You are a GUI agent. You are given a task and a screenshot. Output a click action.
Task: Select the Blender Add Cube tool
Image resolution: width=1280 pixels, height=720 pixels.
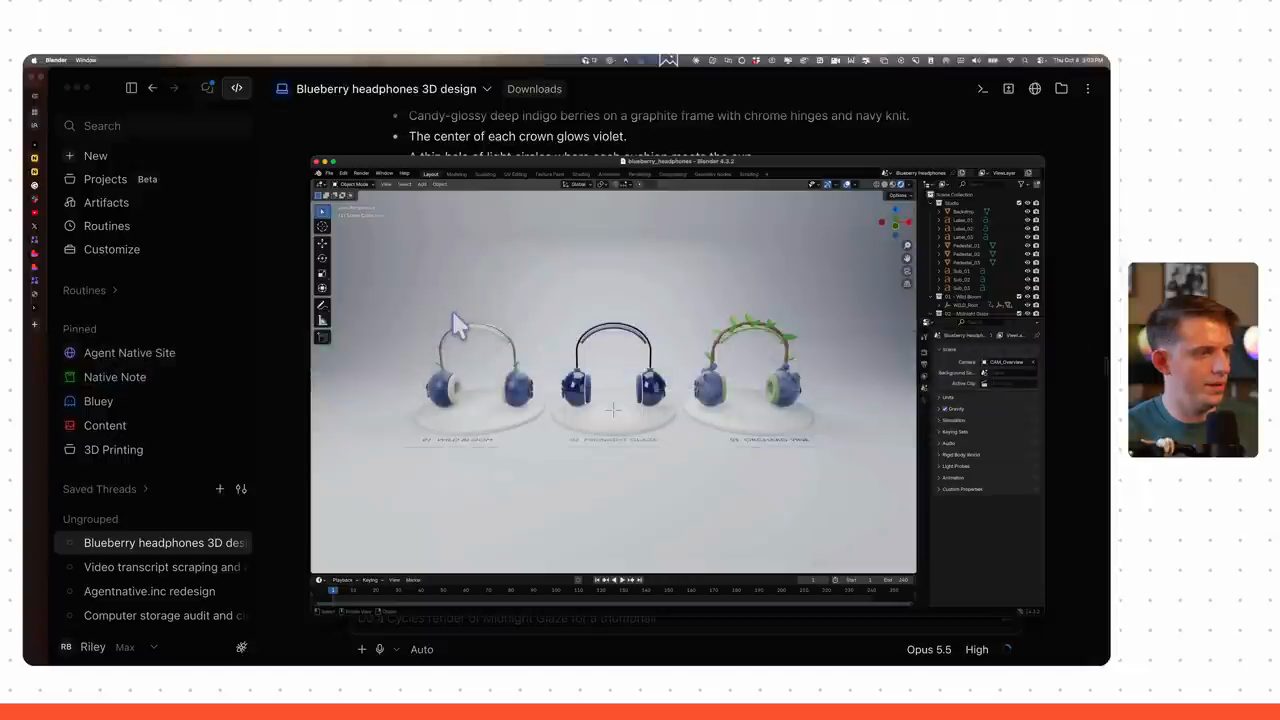point(322,337)
